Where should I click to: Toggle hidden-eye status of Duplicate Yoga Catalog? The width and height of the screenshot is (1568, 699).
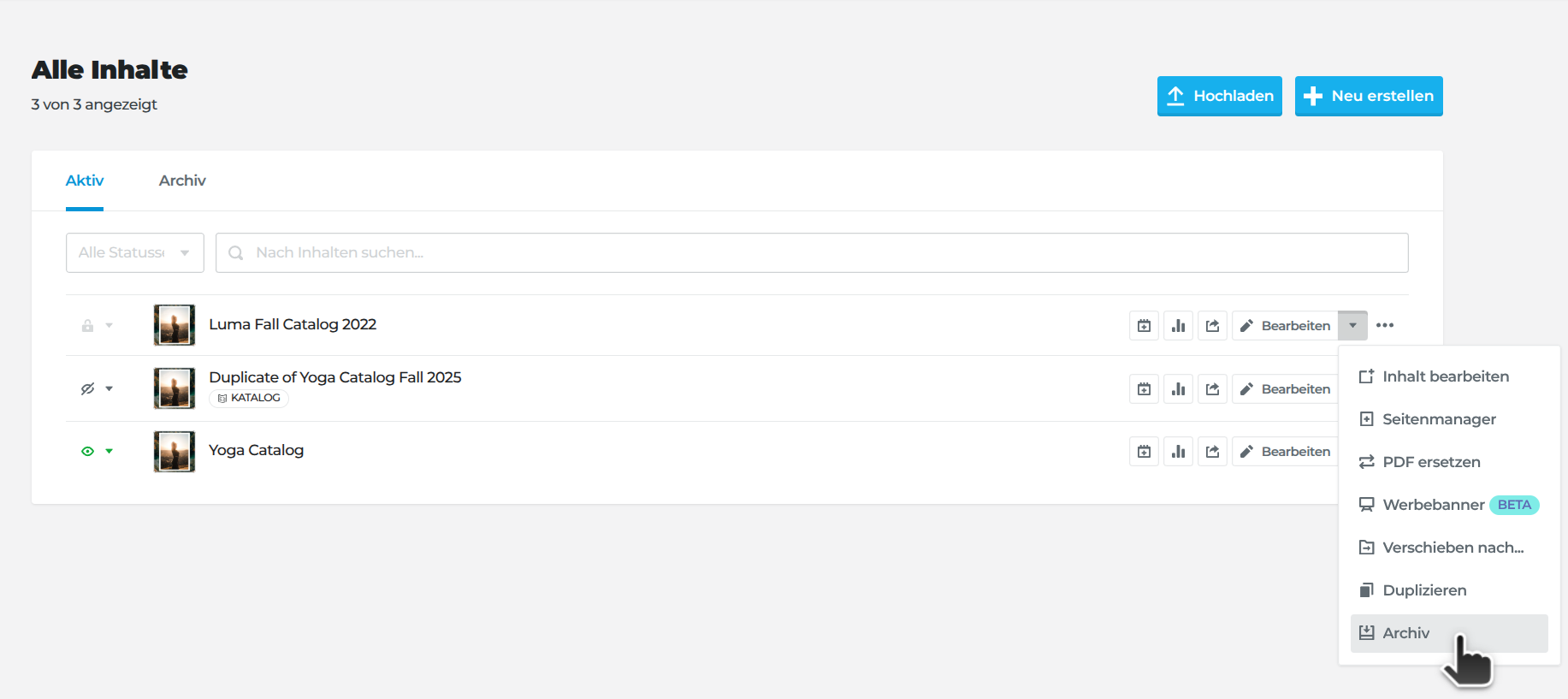click(87, 388)
